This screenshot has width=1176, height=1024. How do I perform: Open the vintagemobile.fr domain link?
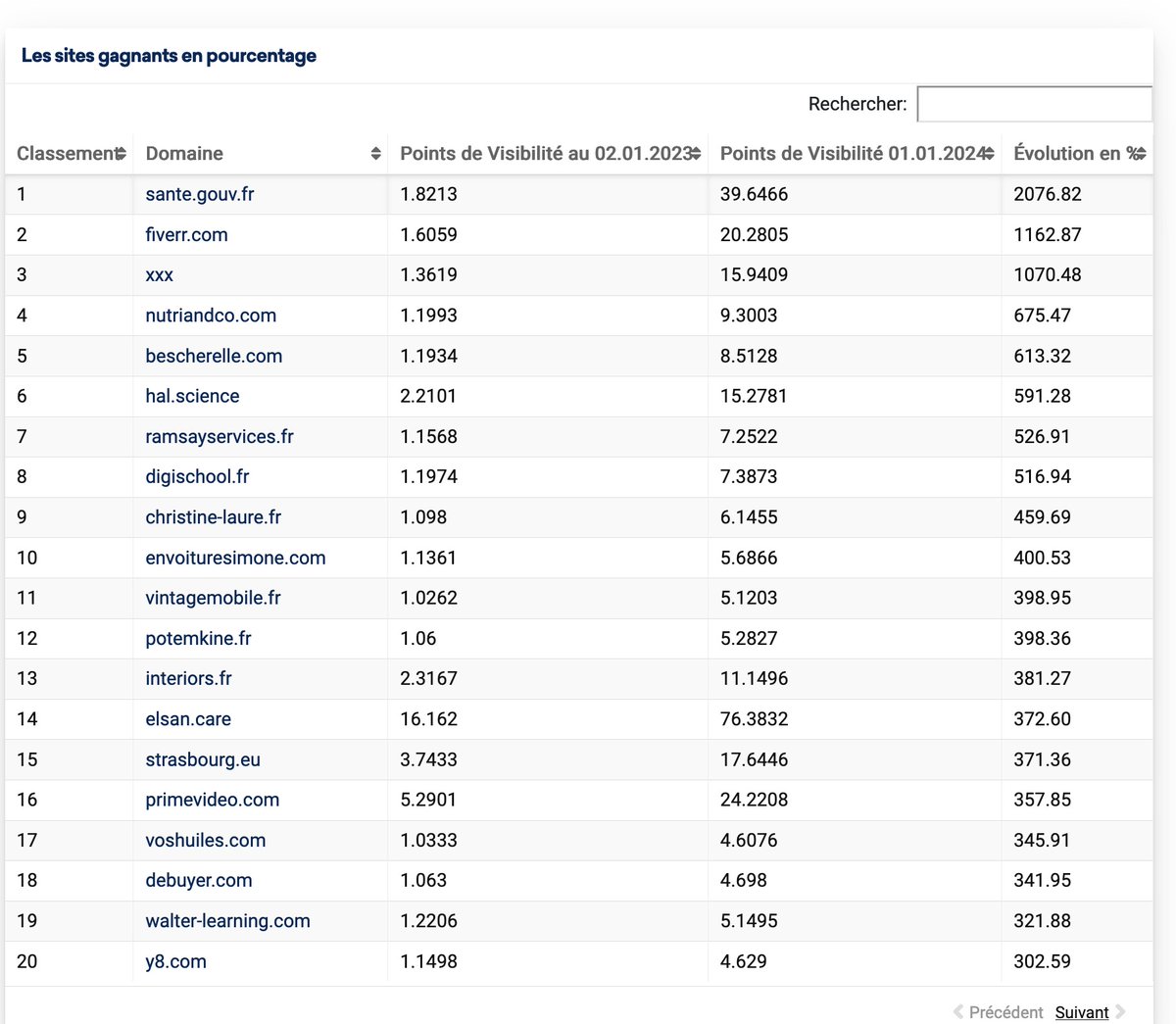coord(213,598)
